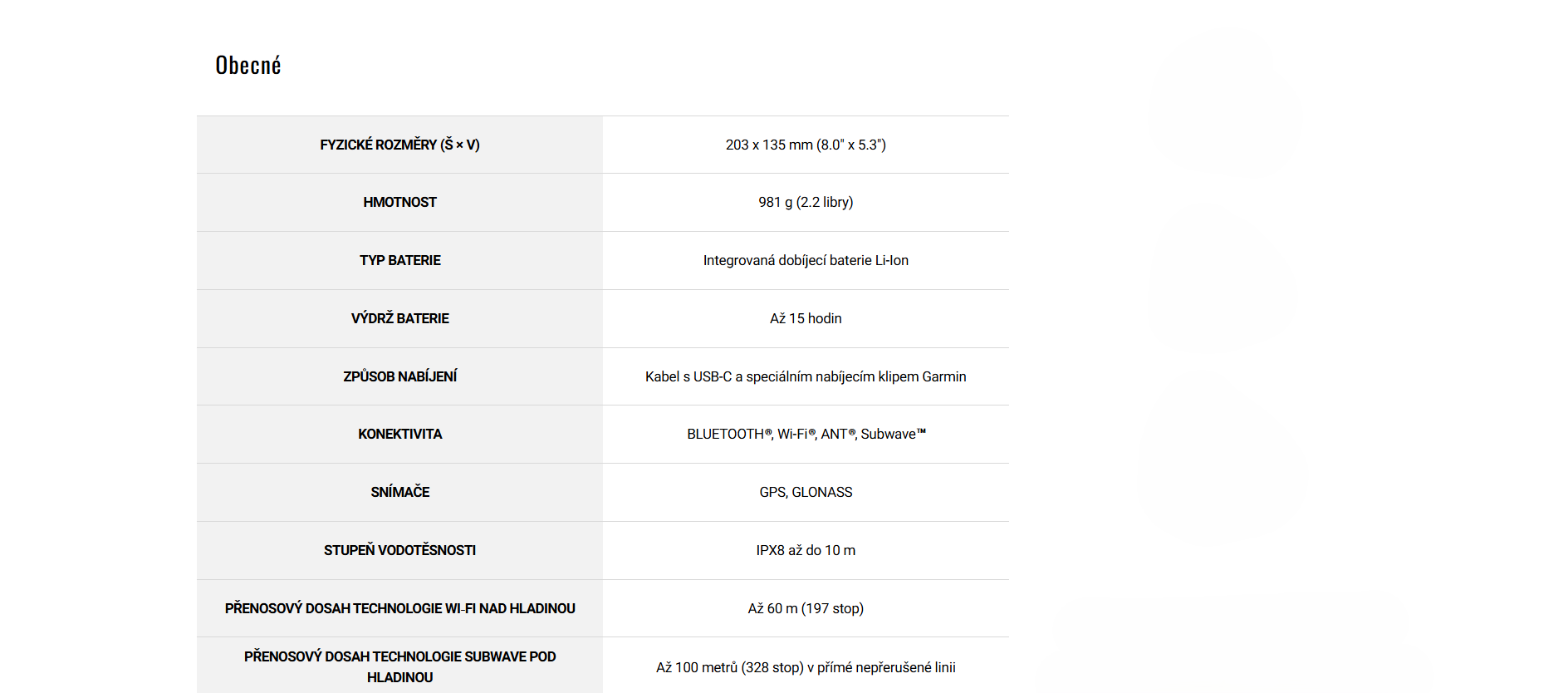Select the Až 15 hodin value
Image resolution: width=1568 pixels, height=693 pixels.
click(x=805, y=318)
